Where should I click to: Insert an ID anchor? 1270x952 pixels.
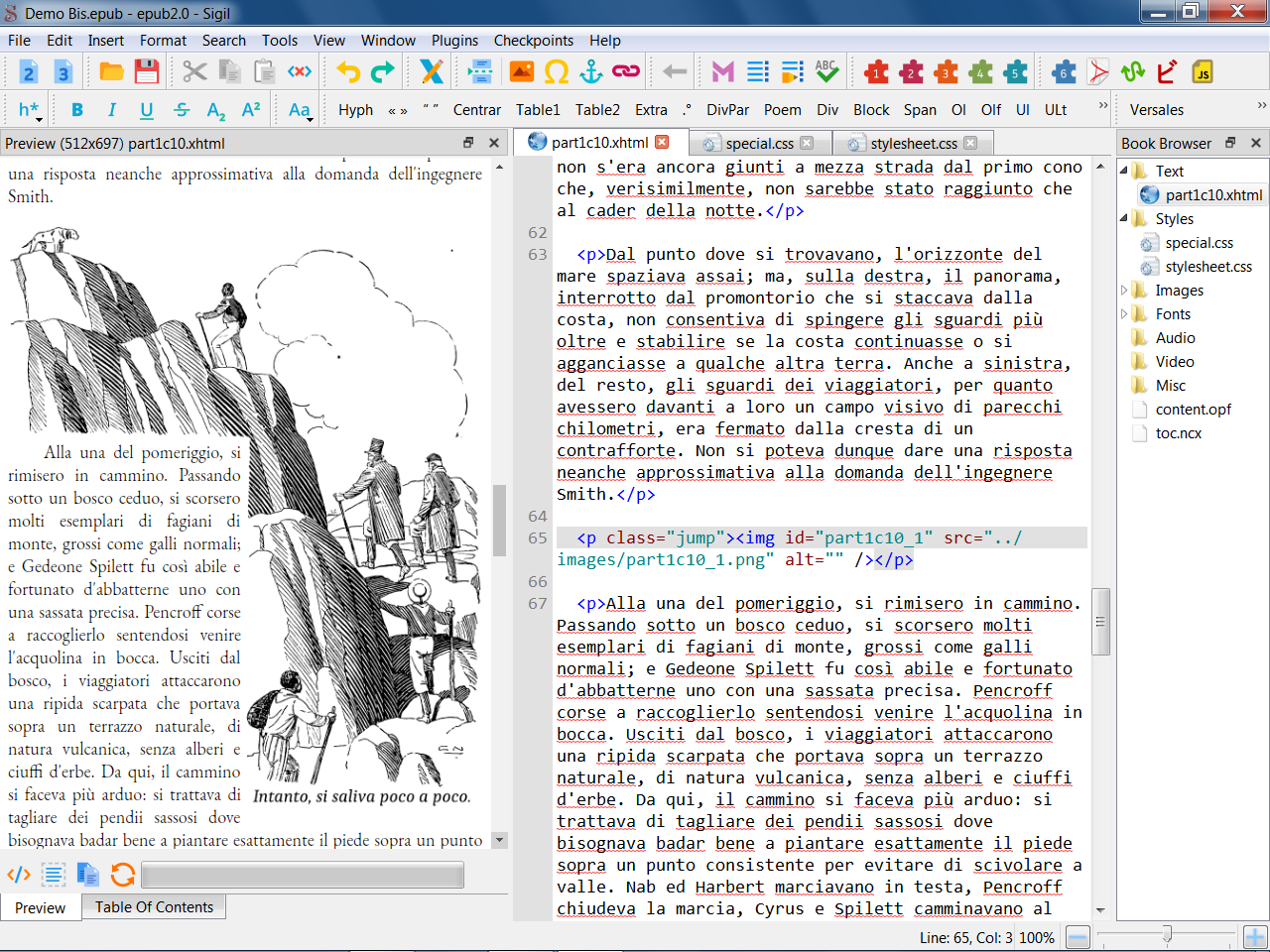[x=591, y=71]
